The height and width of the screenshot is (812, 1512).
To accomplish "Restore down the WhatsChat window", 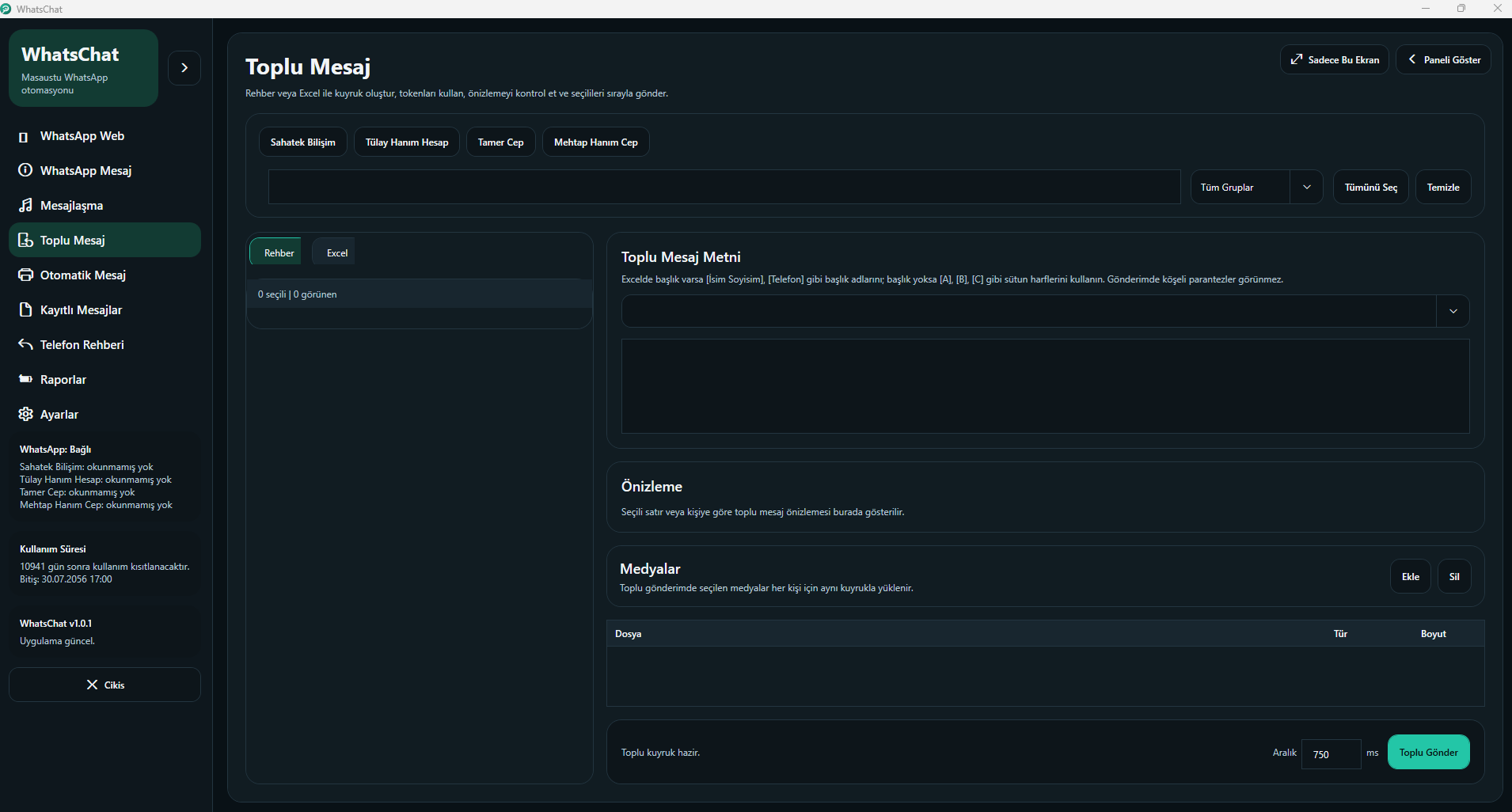I will pyautogui.click(x=1461, y=9).
